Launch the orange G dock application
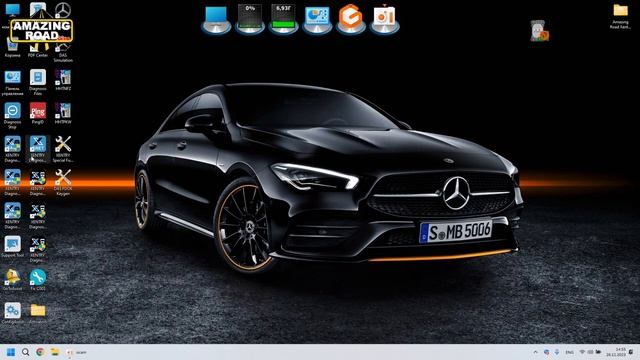This screenshot has height=360, width=640. (x=351, y=20)
